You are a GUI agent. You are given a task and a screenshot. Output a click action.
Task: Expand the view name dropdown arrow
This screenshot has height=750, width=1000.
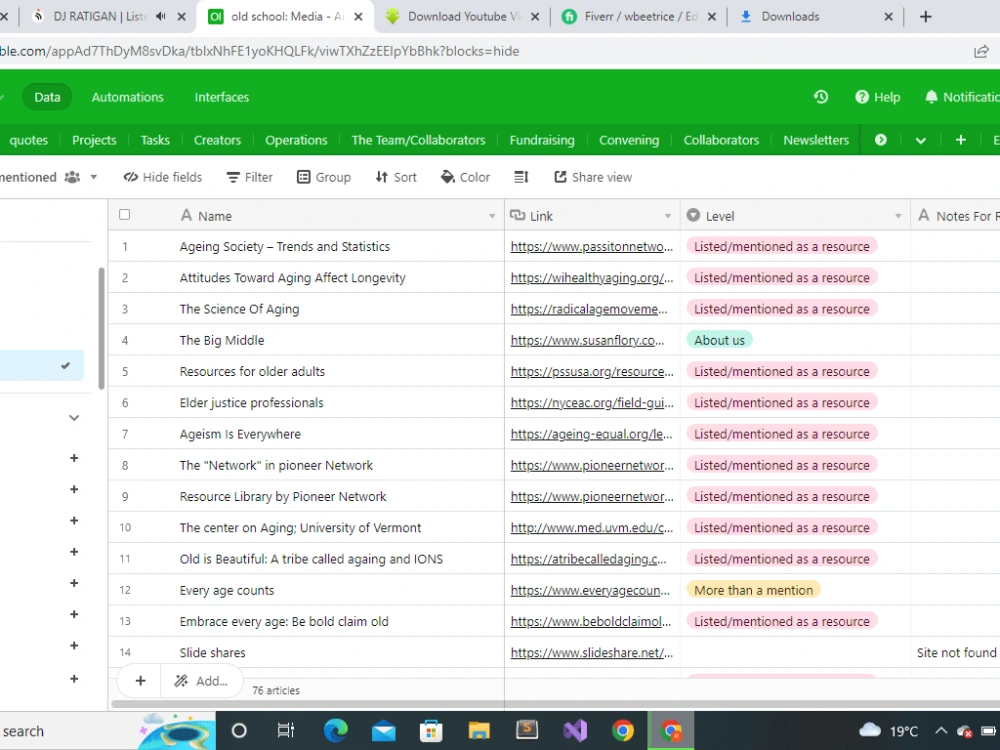point(94,177)
